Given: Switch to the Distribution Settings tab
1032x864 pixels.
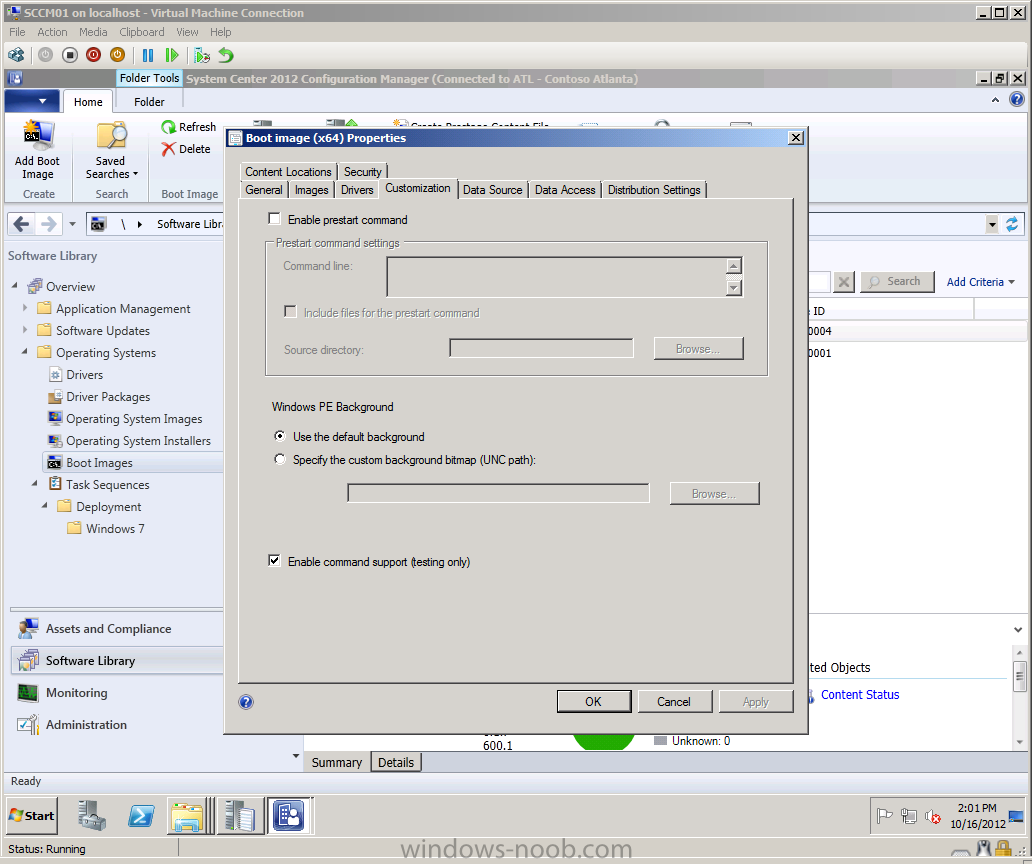Looking at the screenshot, I should pos(654,190).
